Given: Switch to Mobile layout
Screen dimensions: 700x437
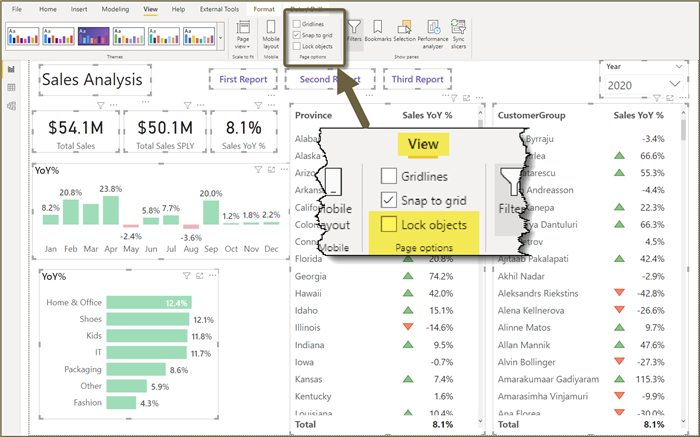Looking at the screenshot, I should coord(270,36).
